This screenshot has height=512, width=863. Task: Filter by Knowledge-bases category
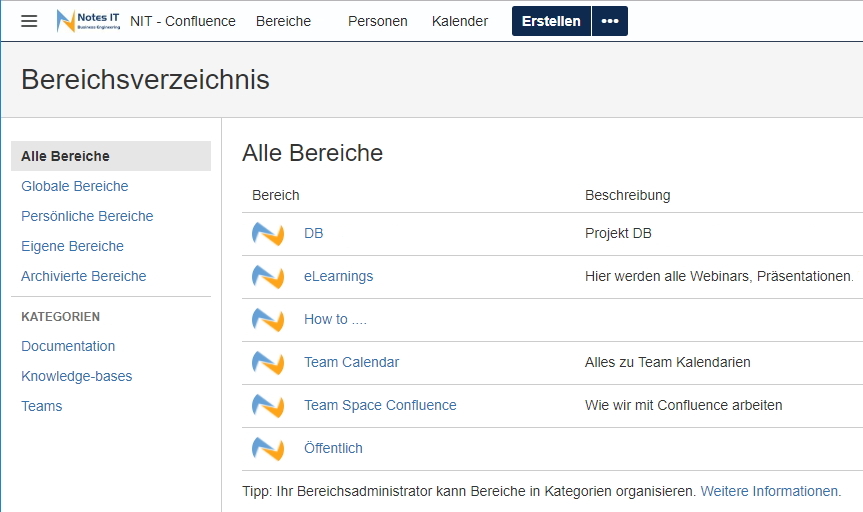pyautogui.click(x=77, y=376)
